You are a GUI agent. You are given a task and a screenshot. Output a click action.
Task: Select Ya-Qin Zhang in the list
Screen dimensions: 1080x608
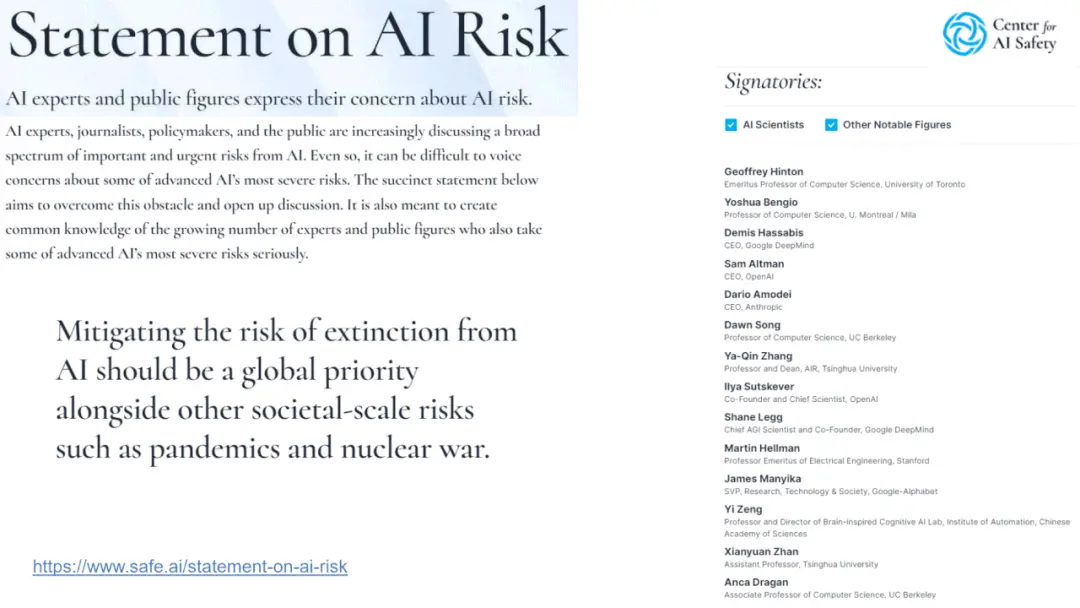coord(758,356)
